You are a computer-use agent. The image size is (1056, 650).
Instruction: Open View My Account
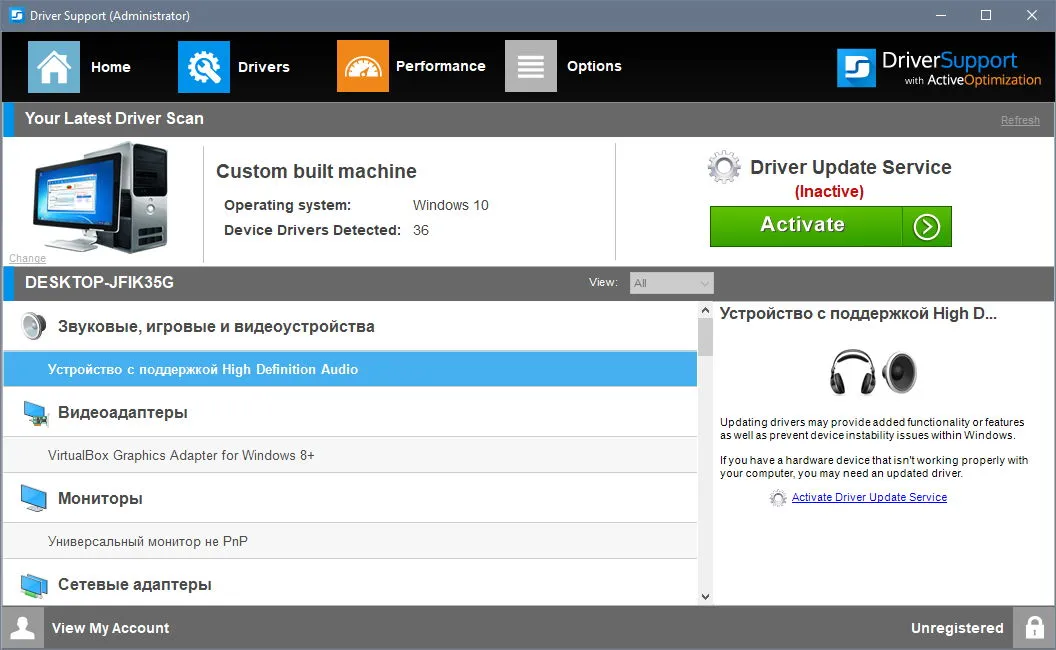[x=110, y=628]
